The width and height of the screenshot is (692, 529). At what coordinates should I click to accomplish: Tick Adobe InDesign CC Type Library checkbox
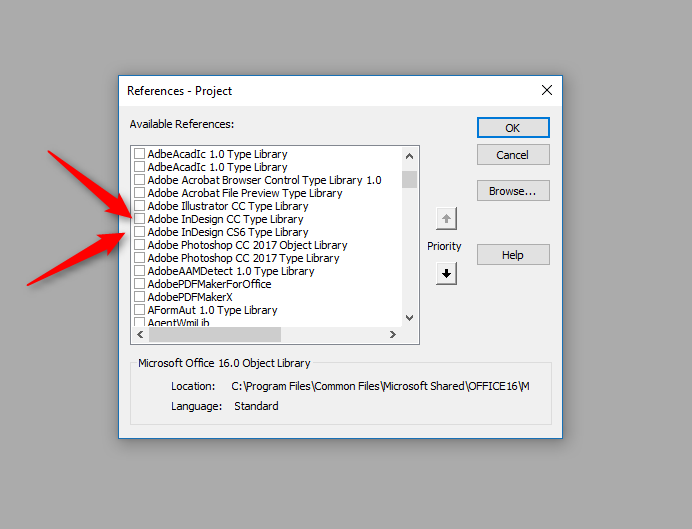(x=139, y=219)
